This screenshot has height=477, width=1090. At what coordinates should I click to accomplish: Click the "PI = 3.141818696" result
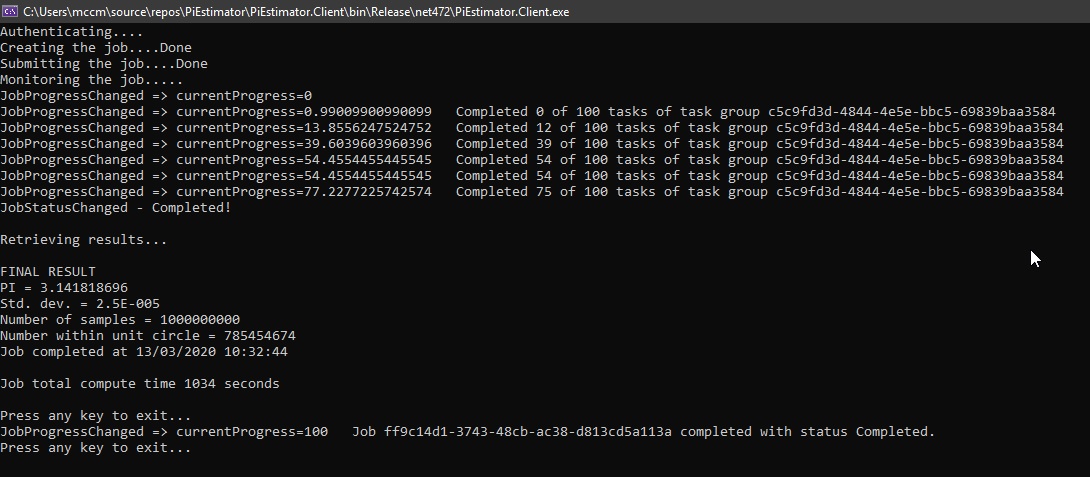tap(64, 288)
